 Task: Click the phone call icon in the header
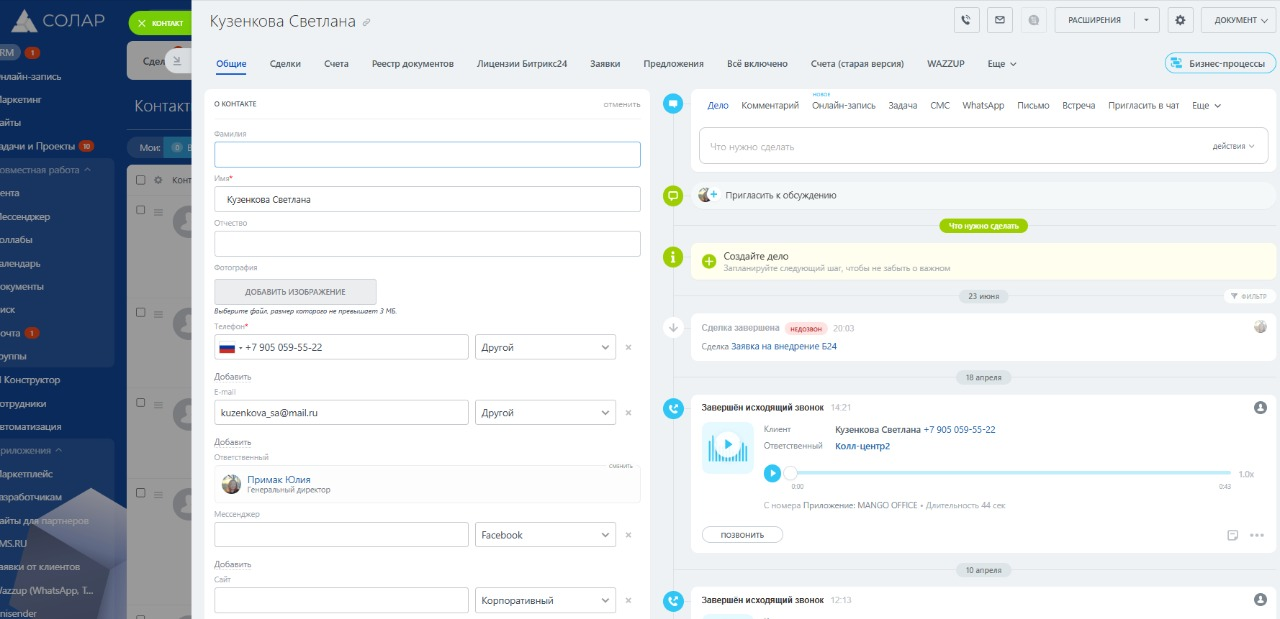pos(966,19)
